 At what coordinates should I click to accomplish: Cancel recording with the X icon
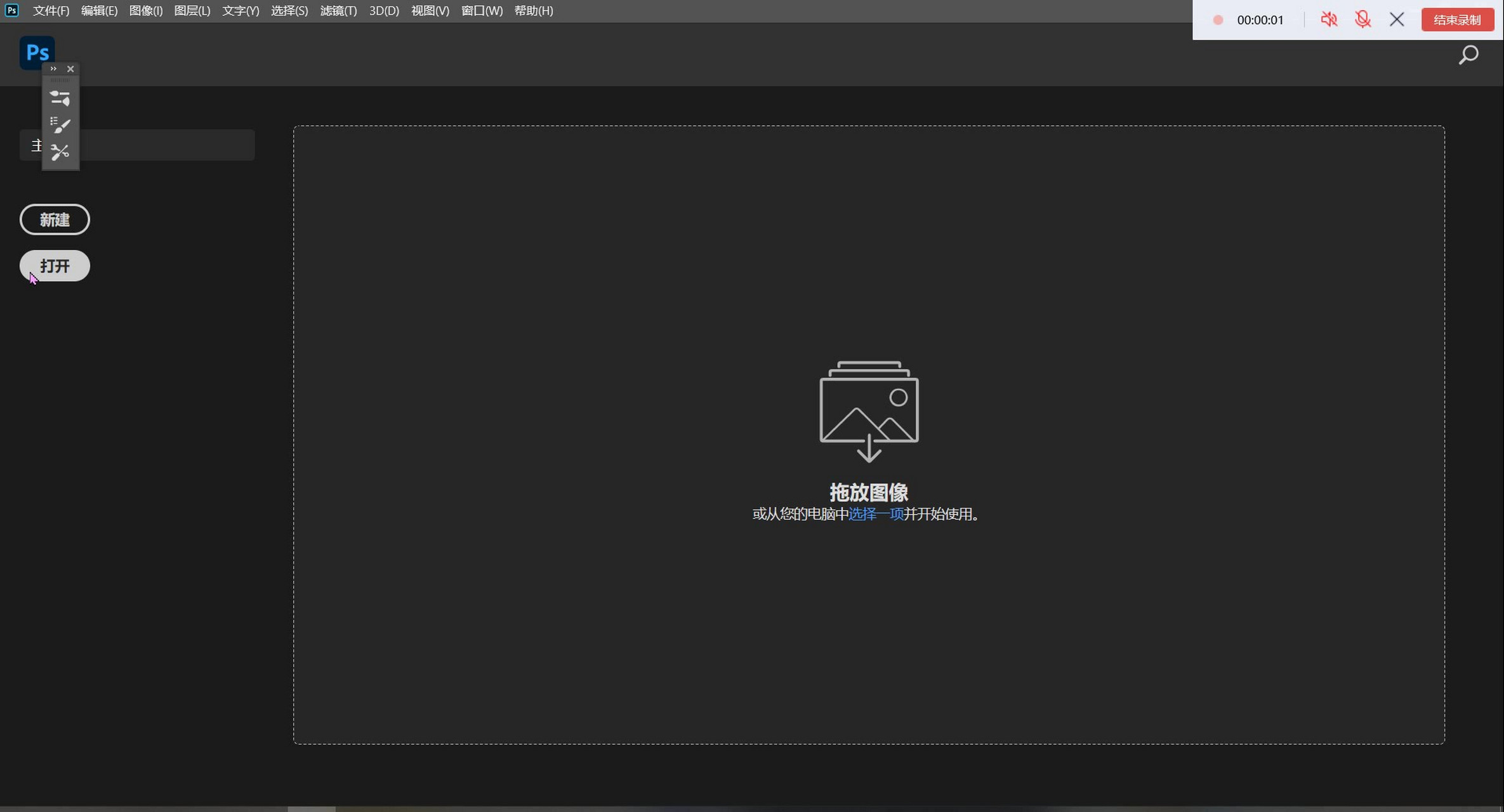(x=1397, y=20)
